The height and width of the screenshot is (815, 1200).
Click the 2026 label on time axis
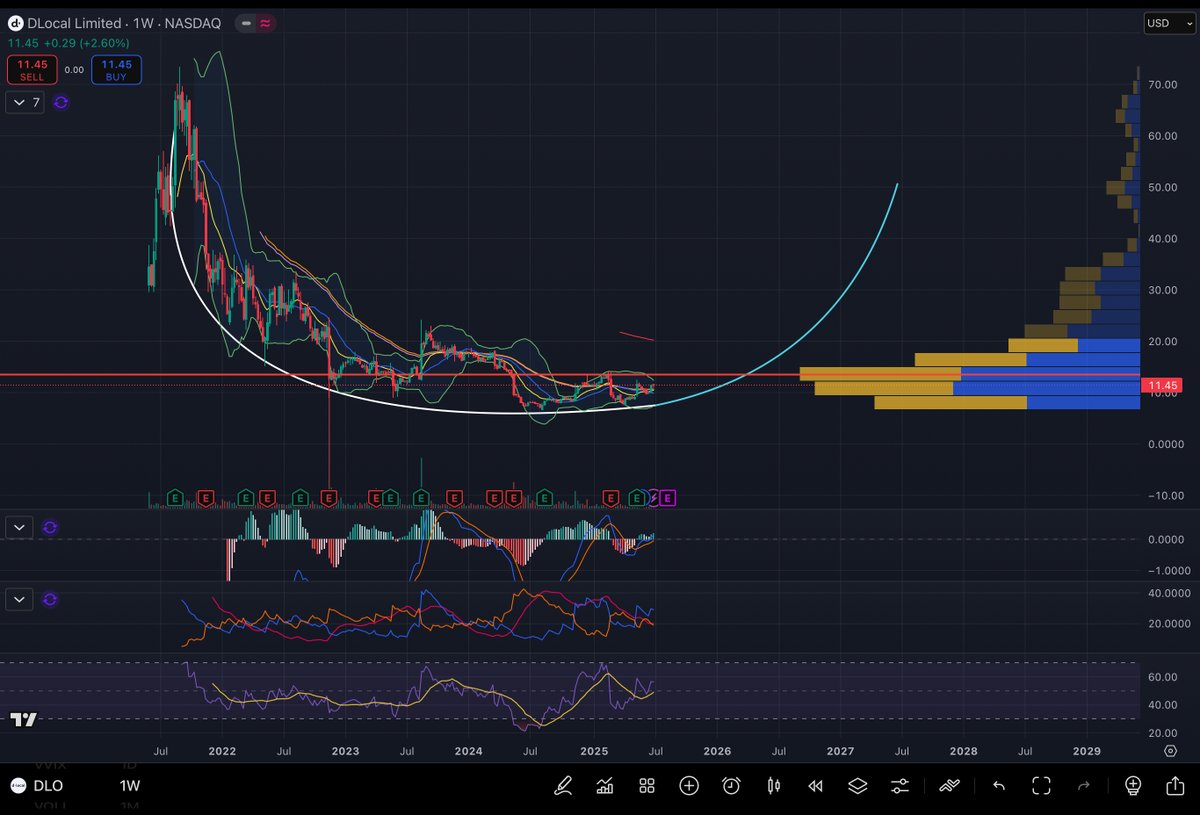[716, 750]
